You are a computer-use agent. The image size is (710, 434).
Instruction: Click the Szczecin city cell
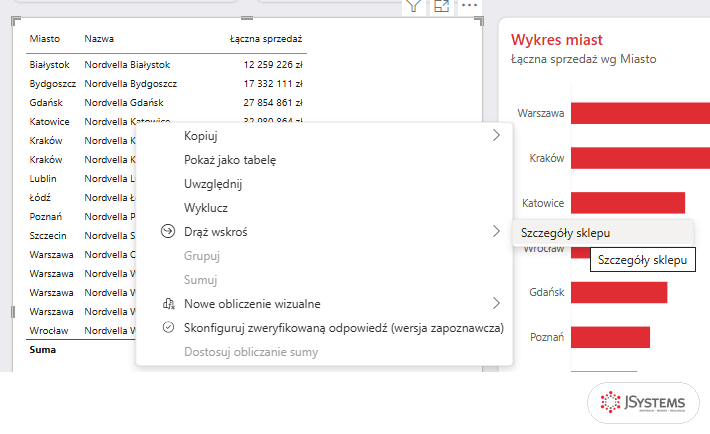48,236
